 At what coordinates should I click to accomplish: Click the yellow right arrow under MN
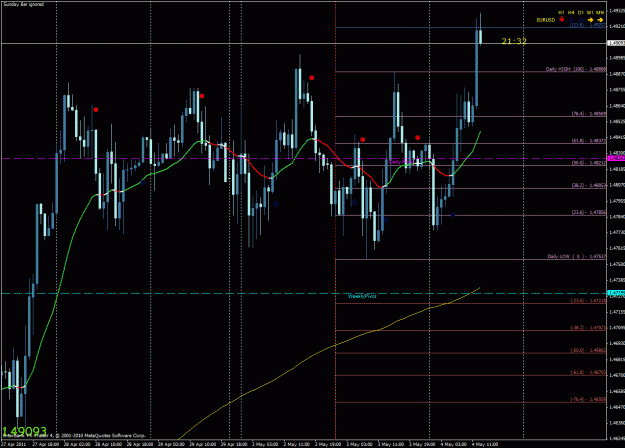(600, 20)
